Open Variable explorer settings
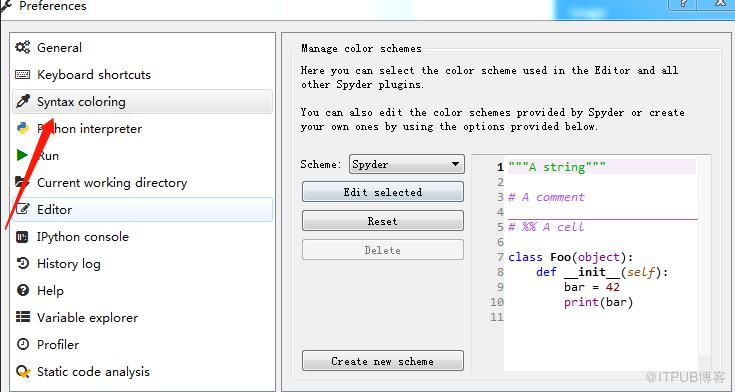Screen dimensions: 735x392 142,317
